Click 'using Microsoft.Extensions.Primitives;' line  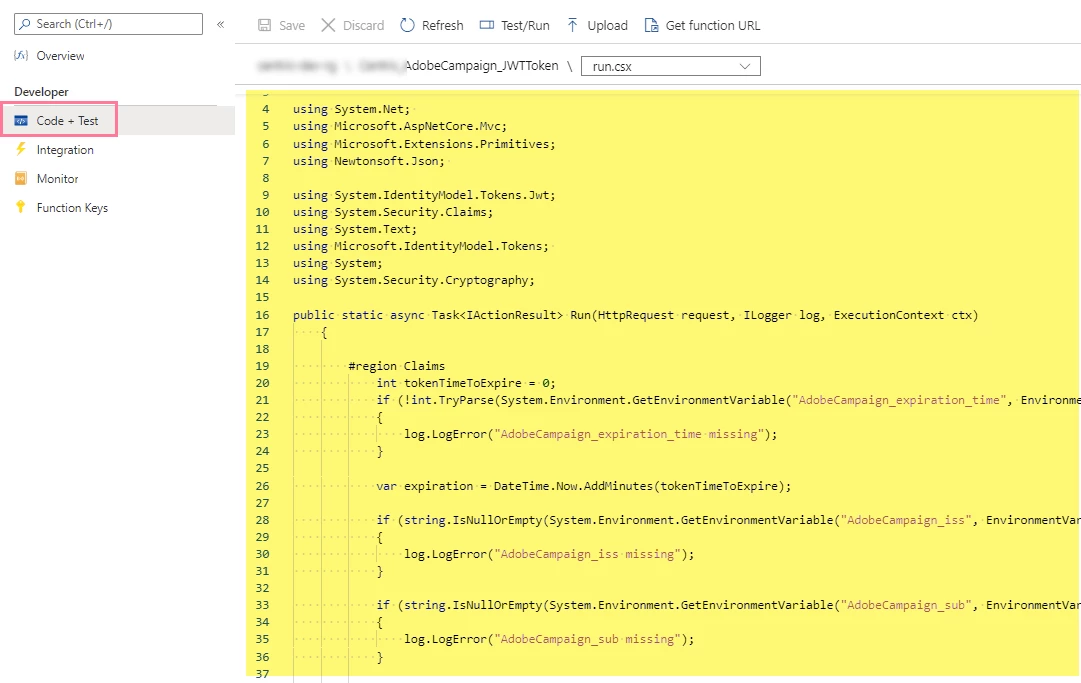[x=424, y=144]
